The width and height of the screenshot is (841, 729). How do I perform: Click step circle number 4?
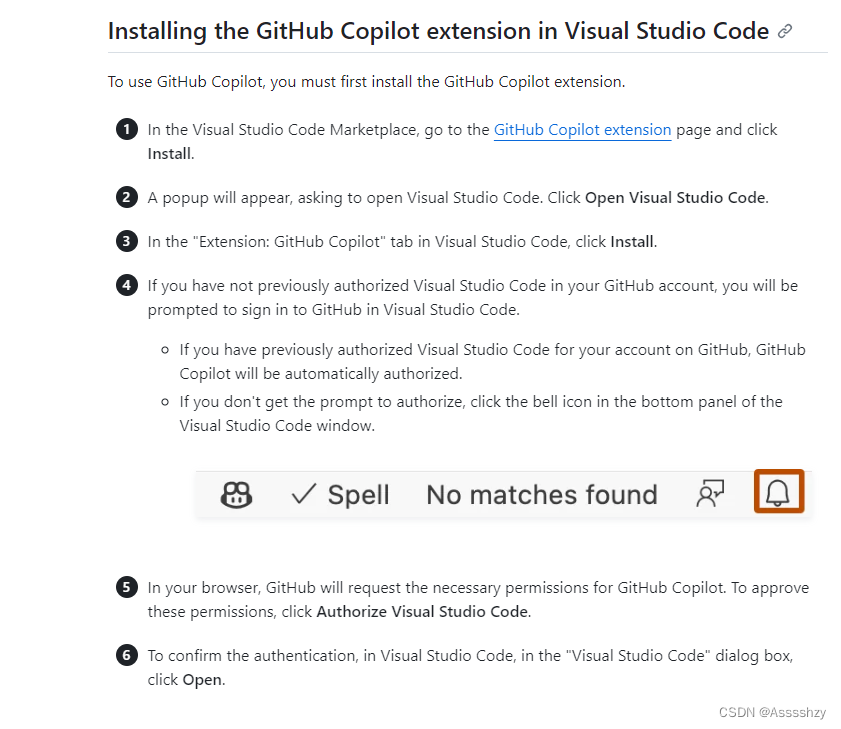(126, 285)
